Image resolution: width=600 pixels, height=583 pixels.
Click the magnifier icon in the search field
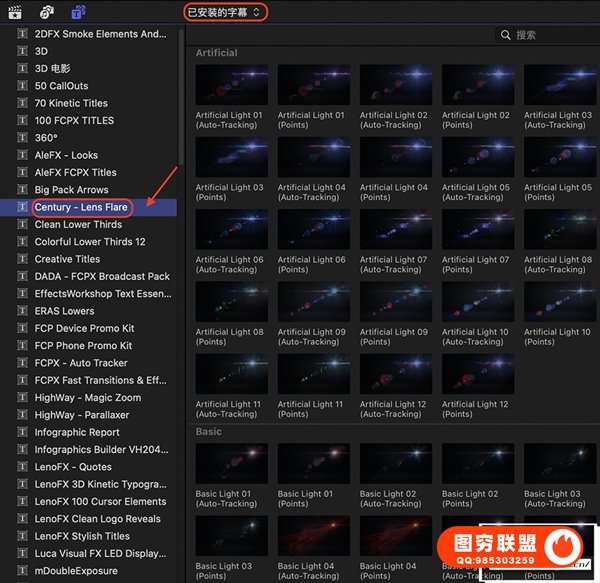506,35
